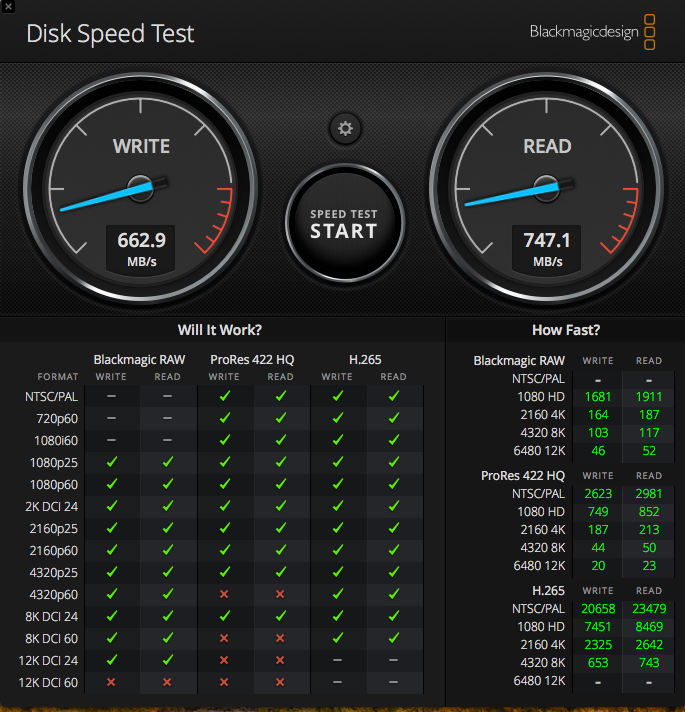The image size is (685, 712).
Task: Click the checkmark for H.265 read 4320p60
Action: tap(394, 593)
